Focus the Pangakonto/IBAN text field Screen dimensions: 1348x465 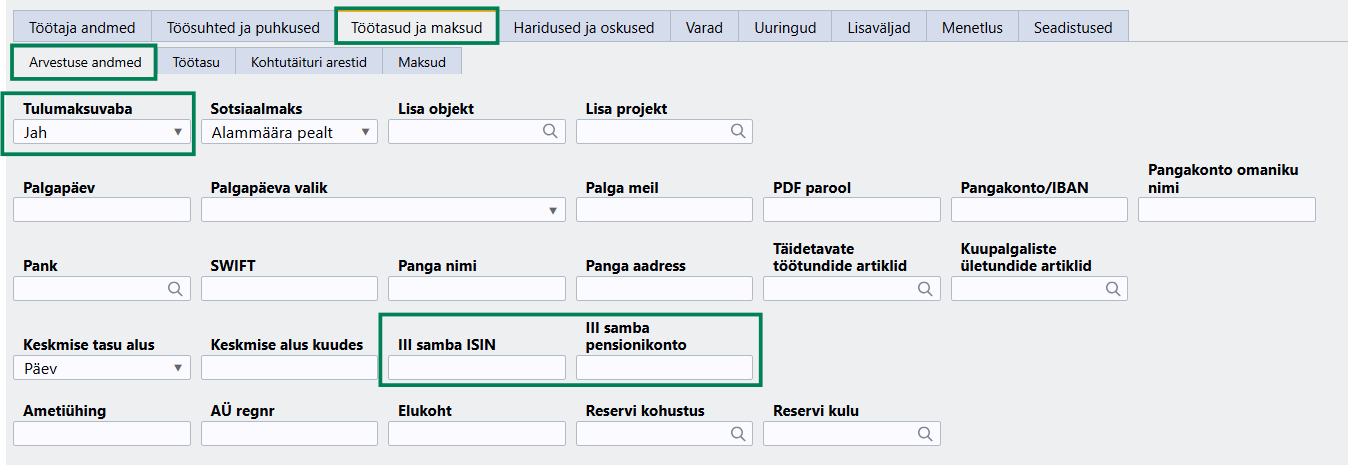(x=1039, y=210)
